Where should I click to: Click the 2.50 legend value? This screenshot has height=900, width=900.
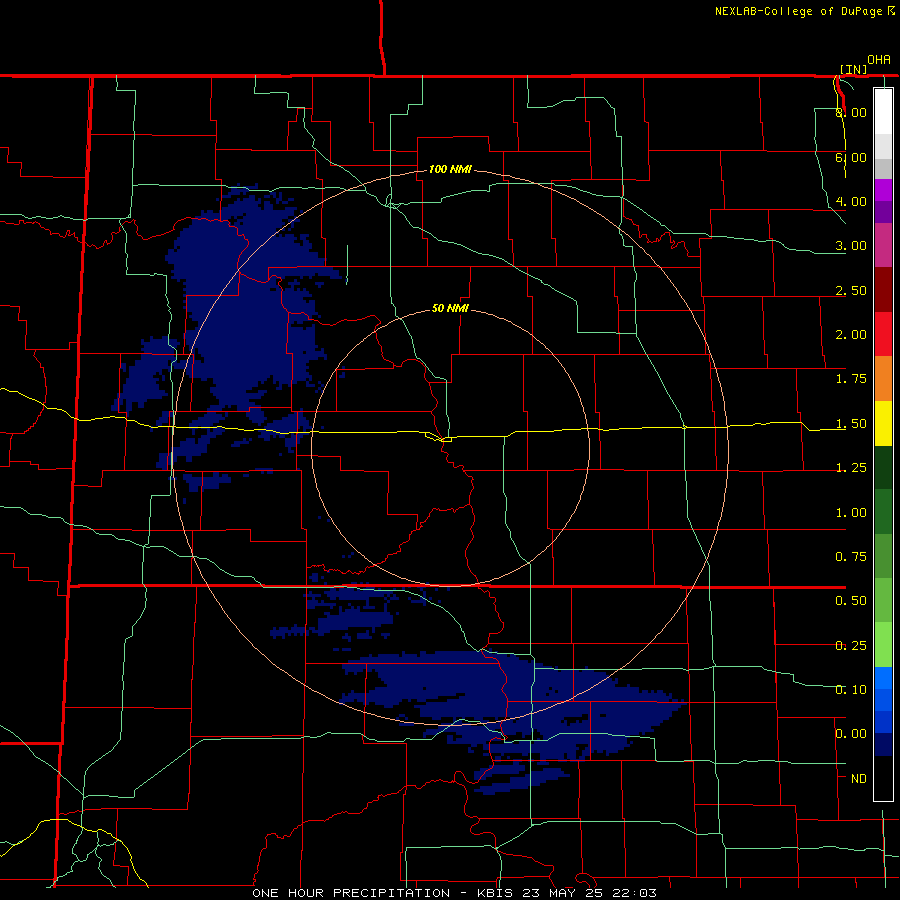[851, 290]
